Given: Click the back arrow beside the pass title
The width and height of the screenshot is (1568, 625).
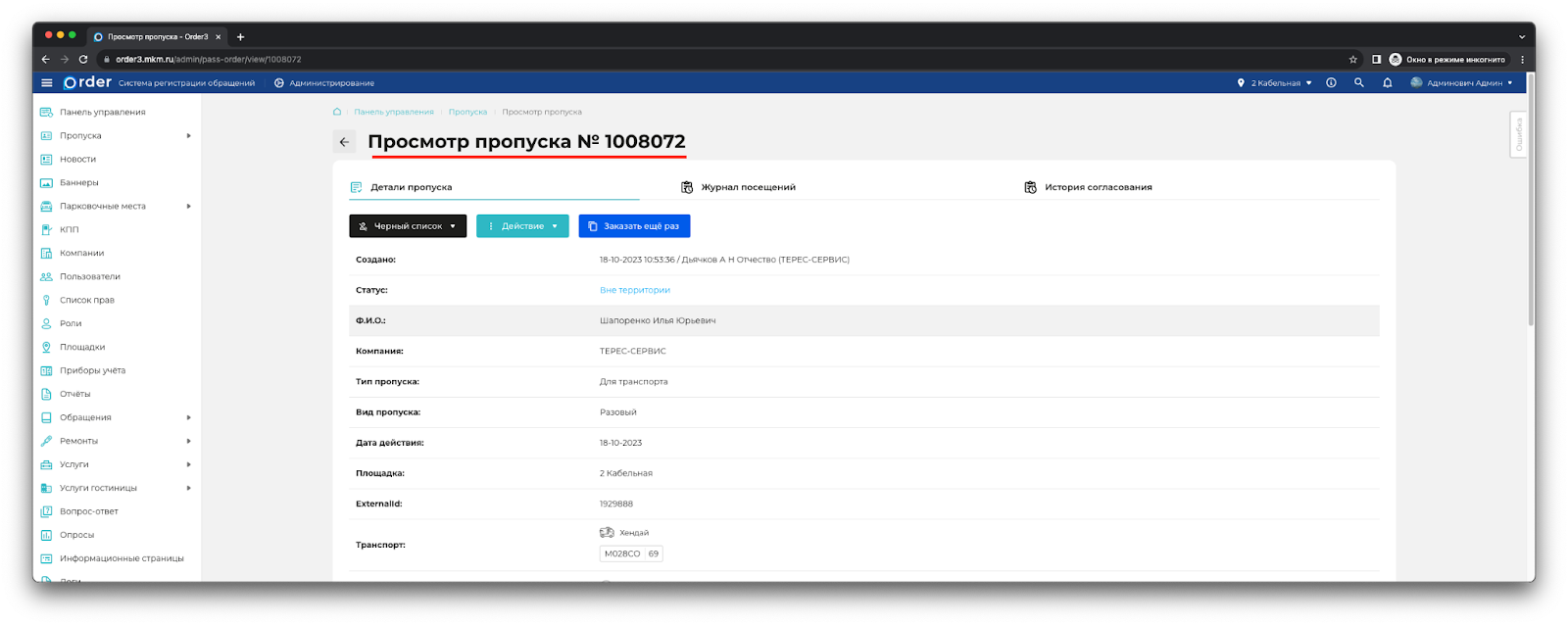Looking at the screenshot, I should [x=344, y=142].
